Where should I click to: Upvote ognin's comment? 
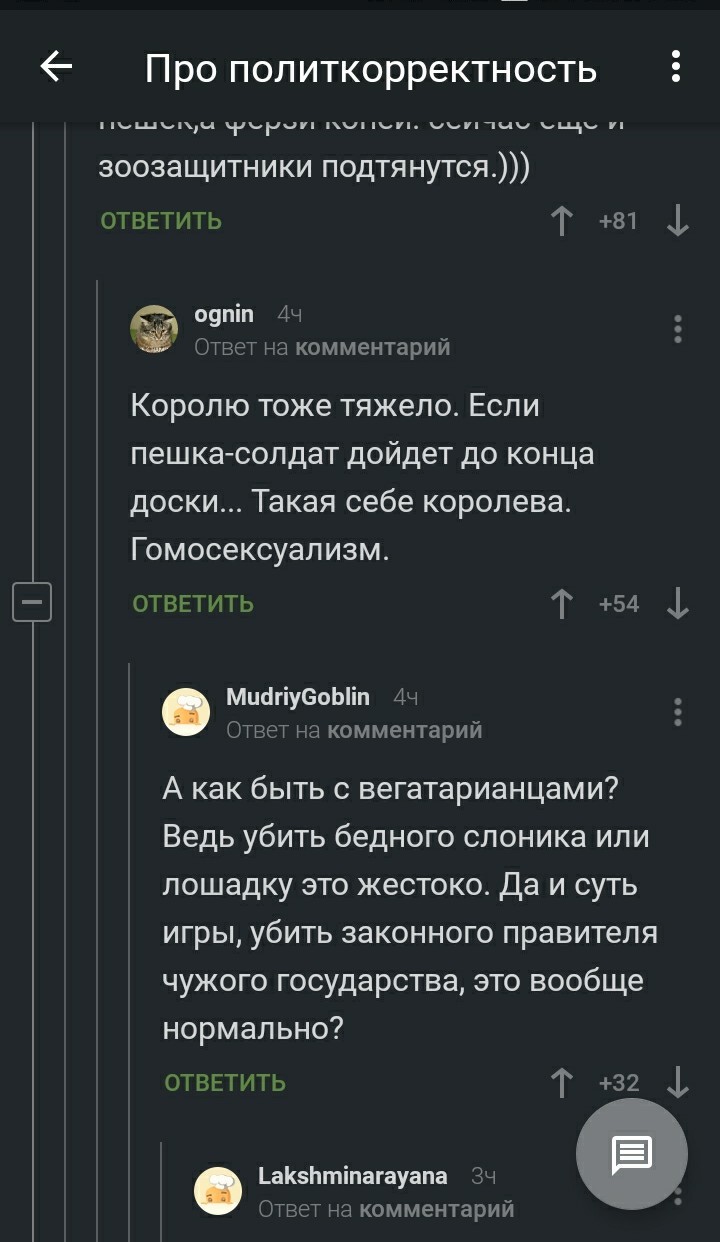click(x=562, y=604)
